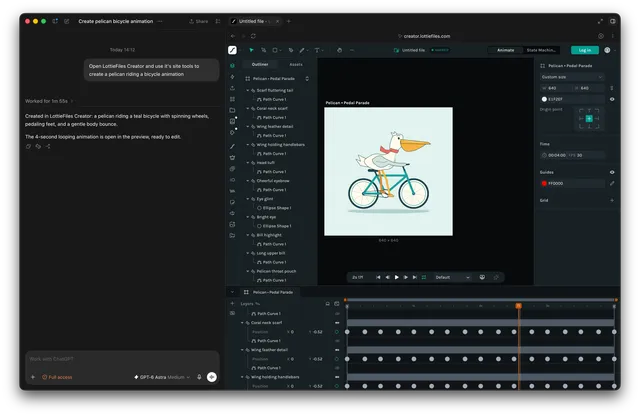Open the folder icon in the left sidebar
The height and width of the screenshot is (416, 640).
tap(232, 110)
